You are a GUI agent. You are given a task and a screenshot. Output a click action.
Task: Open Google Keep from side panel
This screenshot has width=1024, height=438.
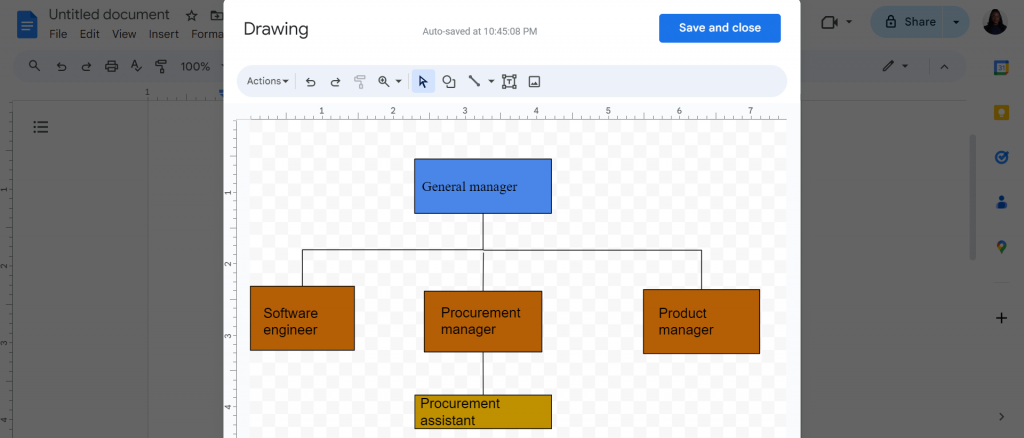click(x=1001, y=112)
